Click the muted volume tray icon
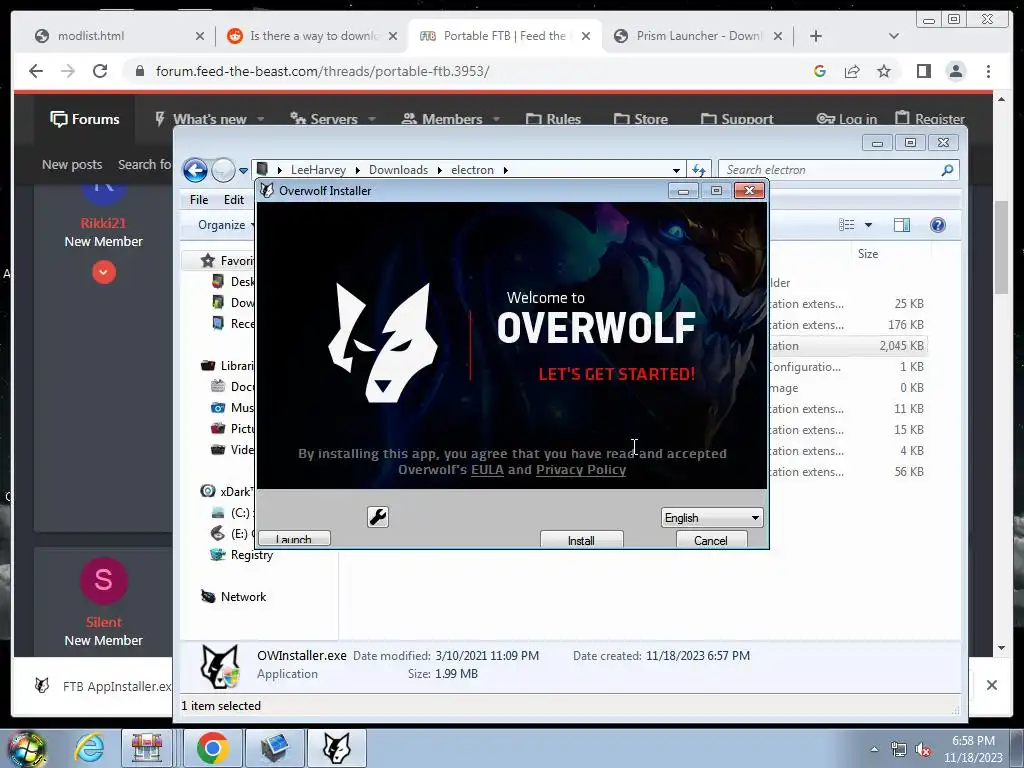The image size is (1024, 768). (923, 750)
